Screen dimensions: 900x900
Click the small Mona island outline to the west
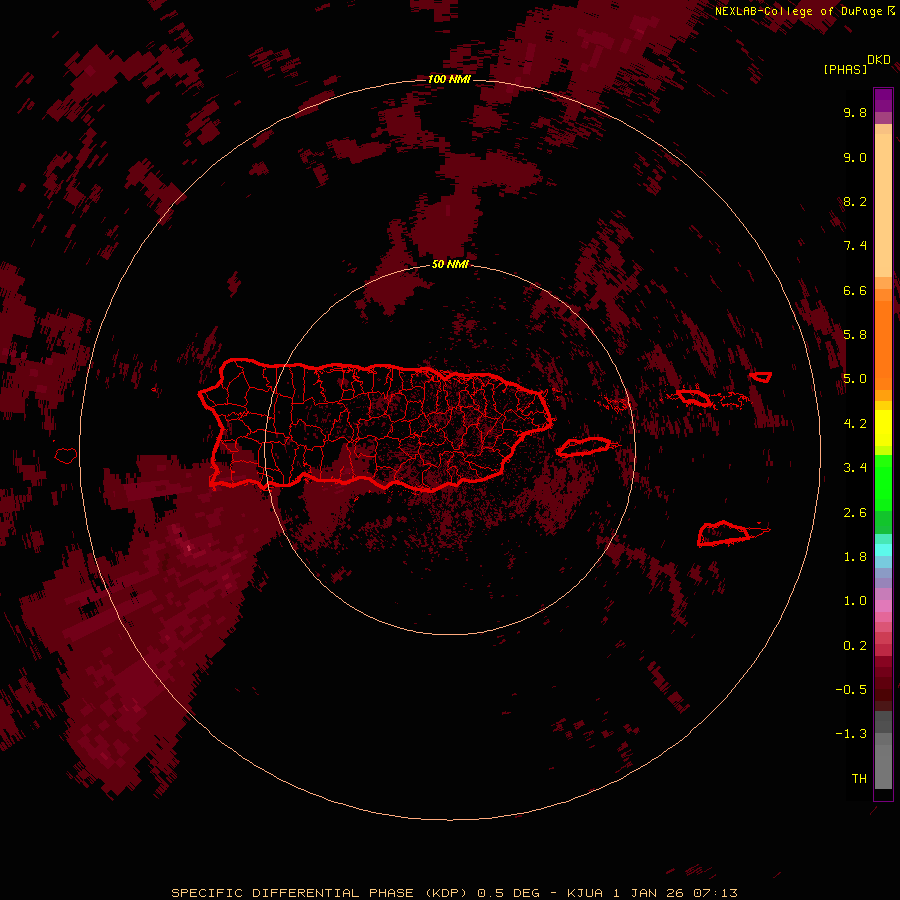tap(66, 456)
